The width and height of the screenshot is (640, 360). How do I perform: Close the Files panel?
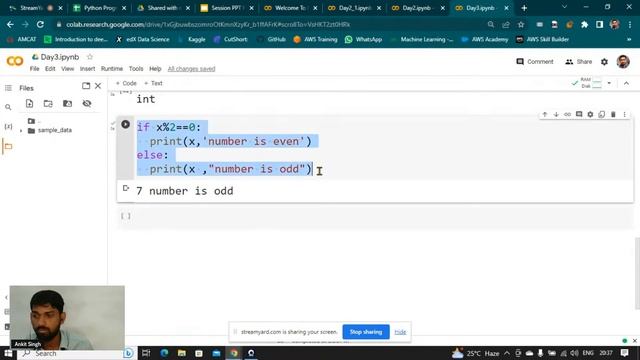tap(98, 86)
